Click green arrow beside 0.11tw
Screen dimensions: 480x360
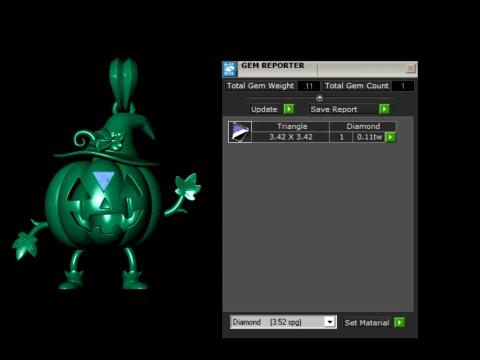pos(390,137)
